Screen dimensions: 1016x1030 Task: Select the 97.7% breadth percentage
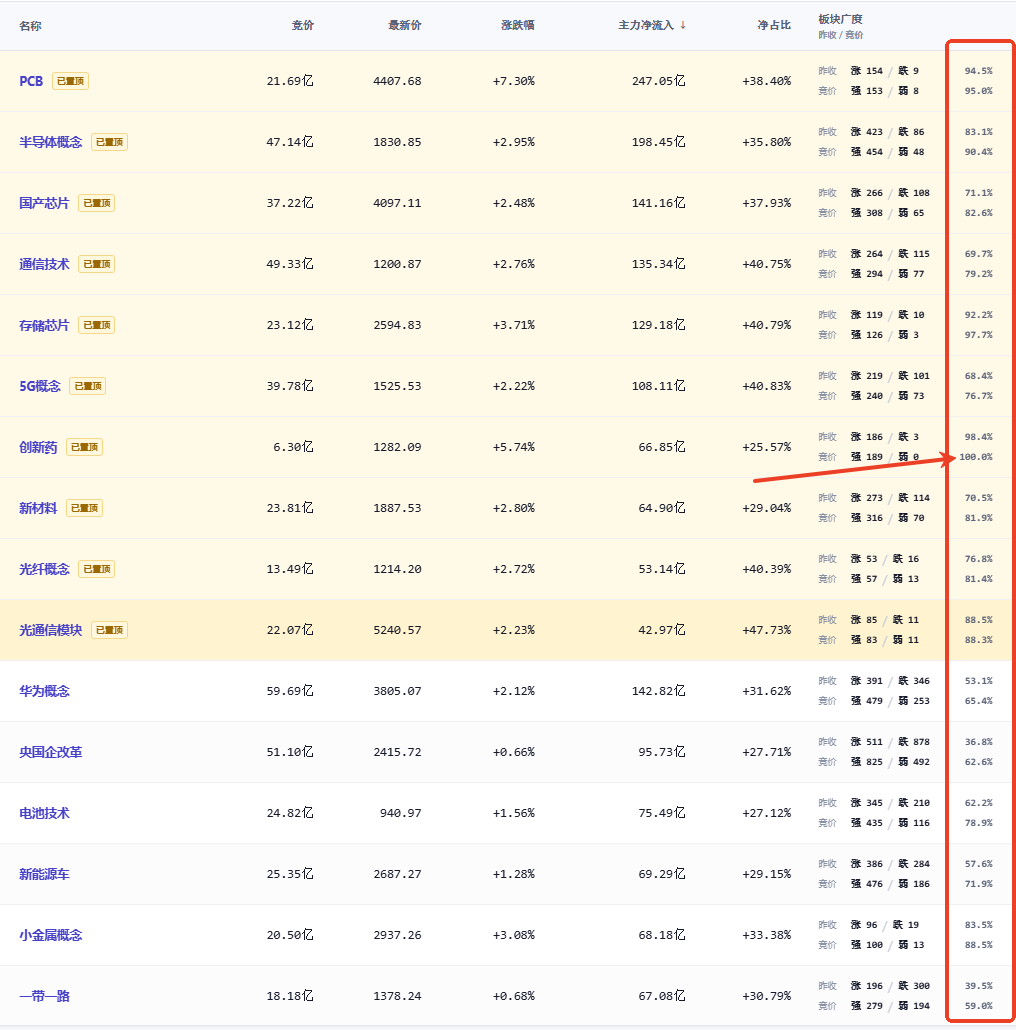click(979, 335)
